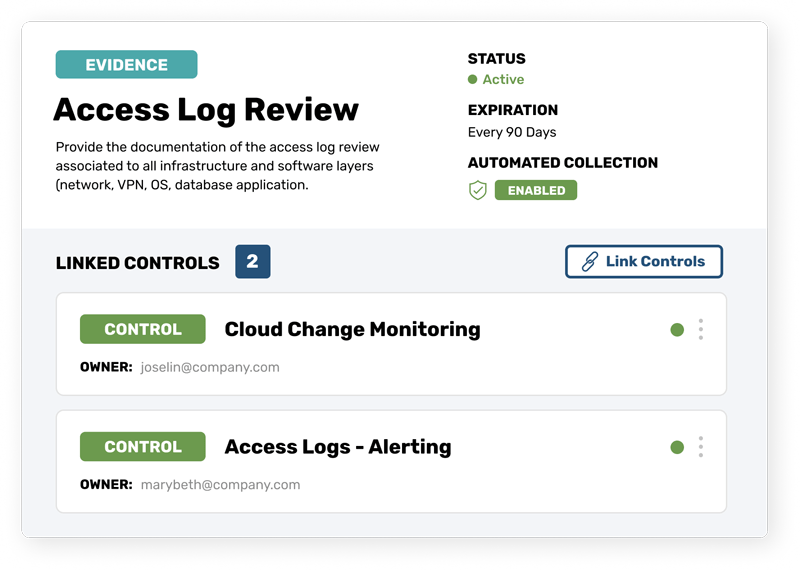Open the Access Logs - Alerting control title
800x570 pixels.
(x=338, y=447)
